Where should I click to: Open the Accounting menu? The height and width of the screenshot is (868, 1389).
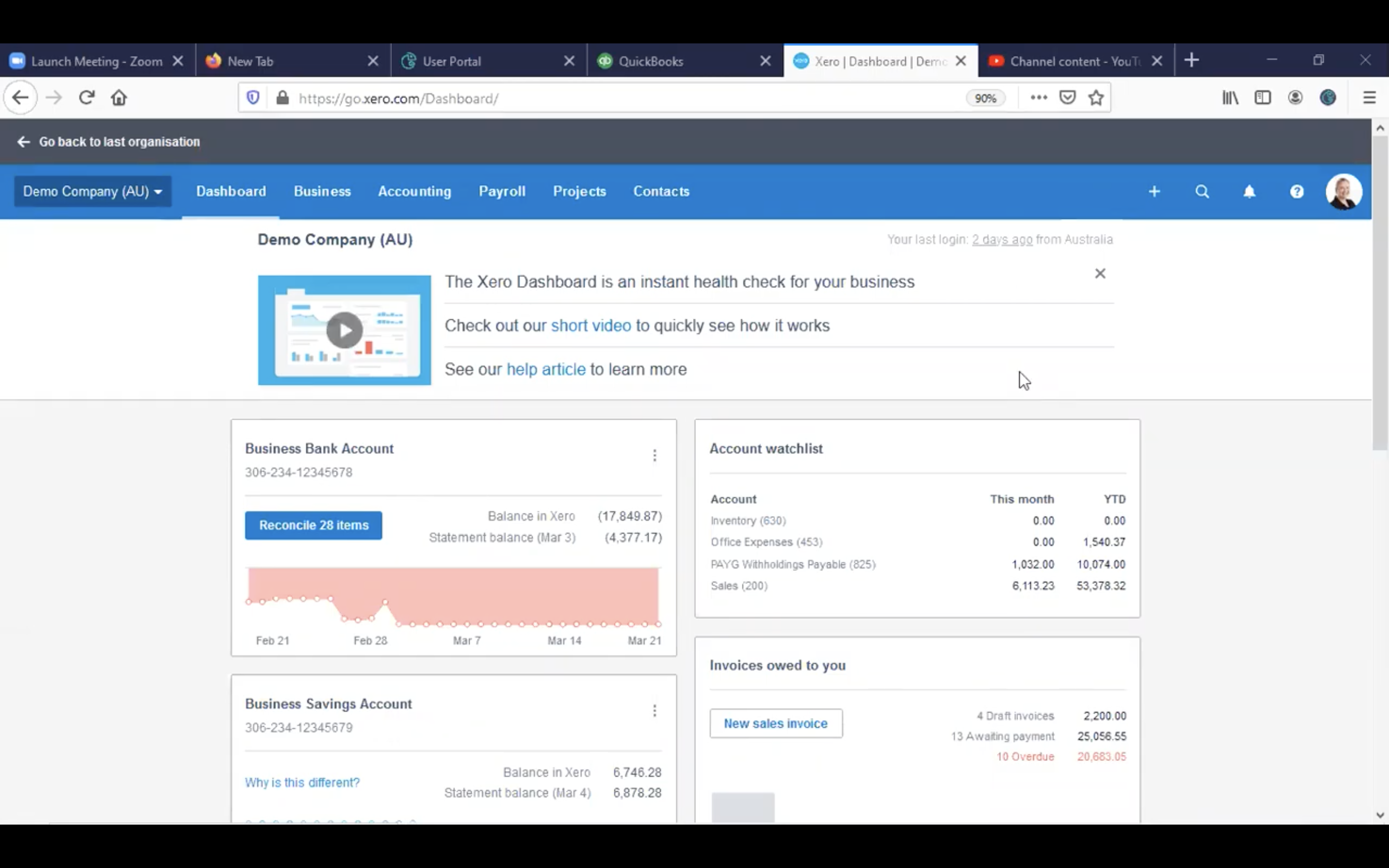(x=414, y=191)
